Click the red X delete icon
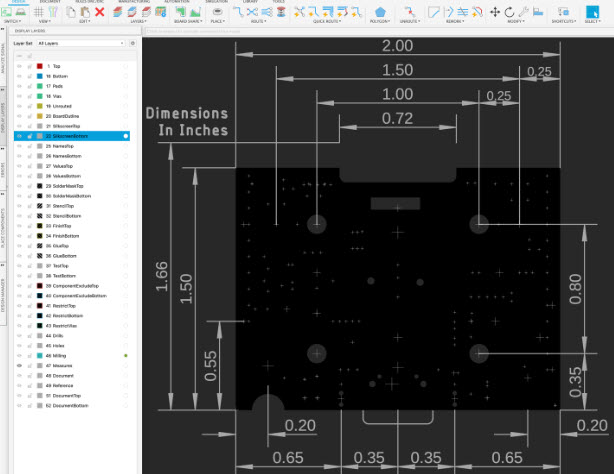 (100, 12)
